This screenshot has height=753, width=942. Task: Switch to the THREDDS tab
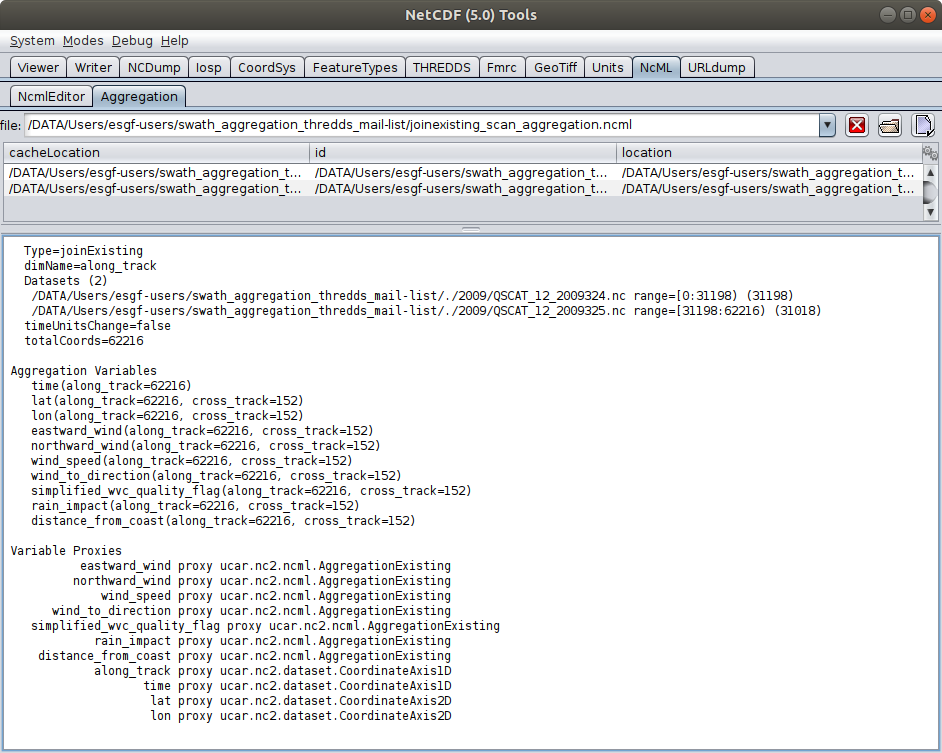[441, 67]
